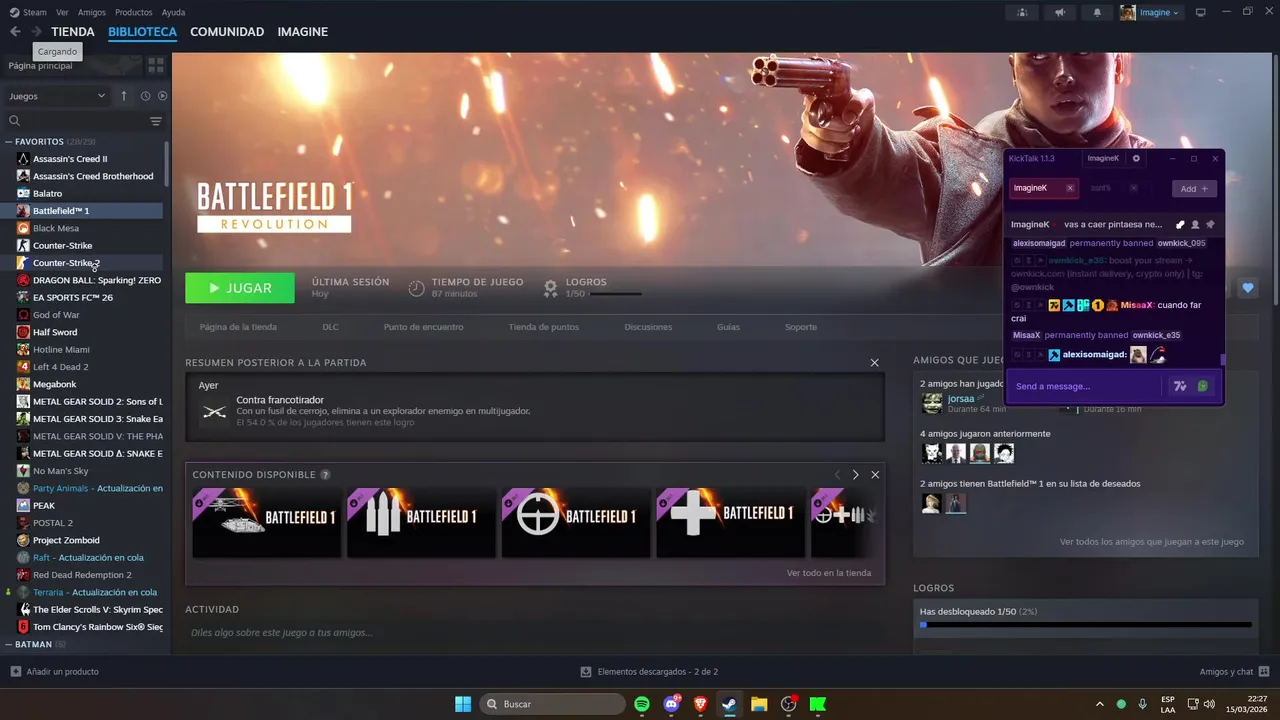Screen dimensions: 1280x720
Task: Show previous available content with left chevron
Action: click(x=837, y=475)
